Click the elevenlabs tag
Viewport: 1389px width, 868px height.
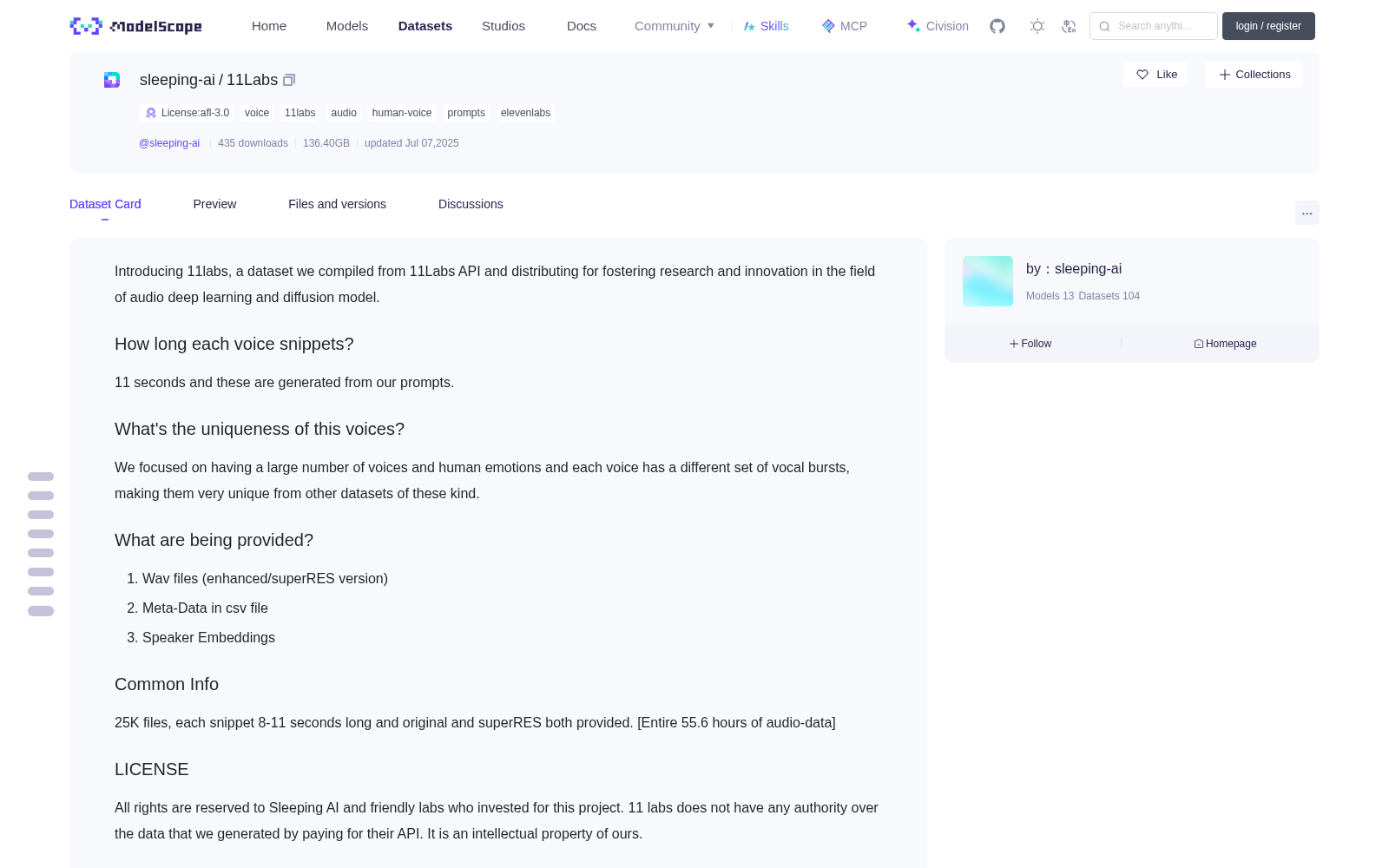pos(525,113)
